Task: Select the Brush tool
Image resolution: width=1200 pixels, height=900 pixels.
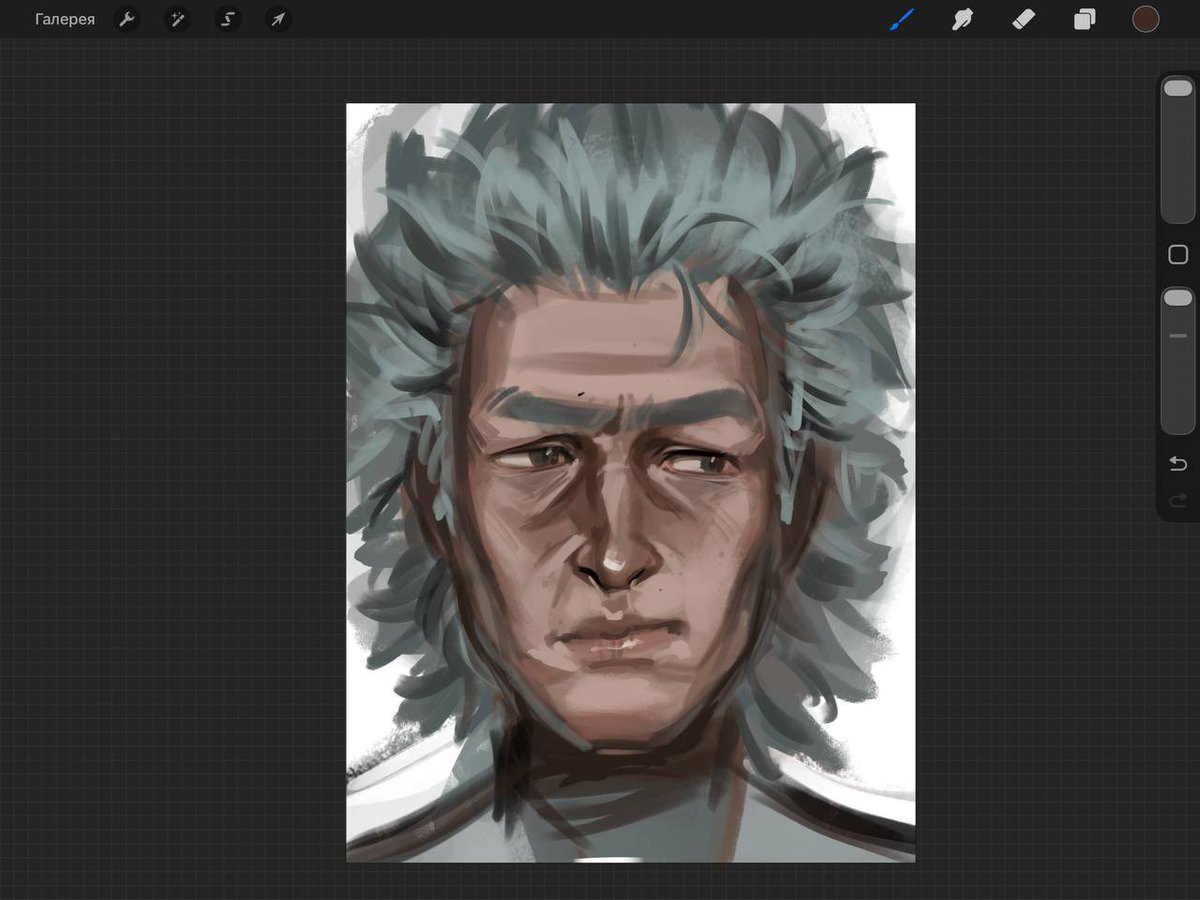Action: click(903, 19)
